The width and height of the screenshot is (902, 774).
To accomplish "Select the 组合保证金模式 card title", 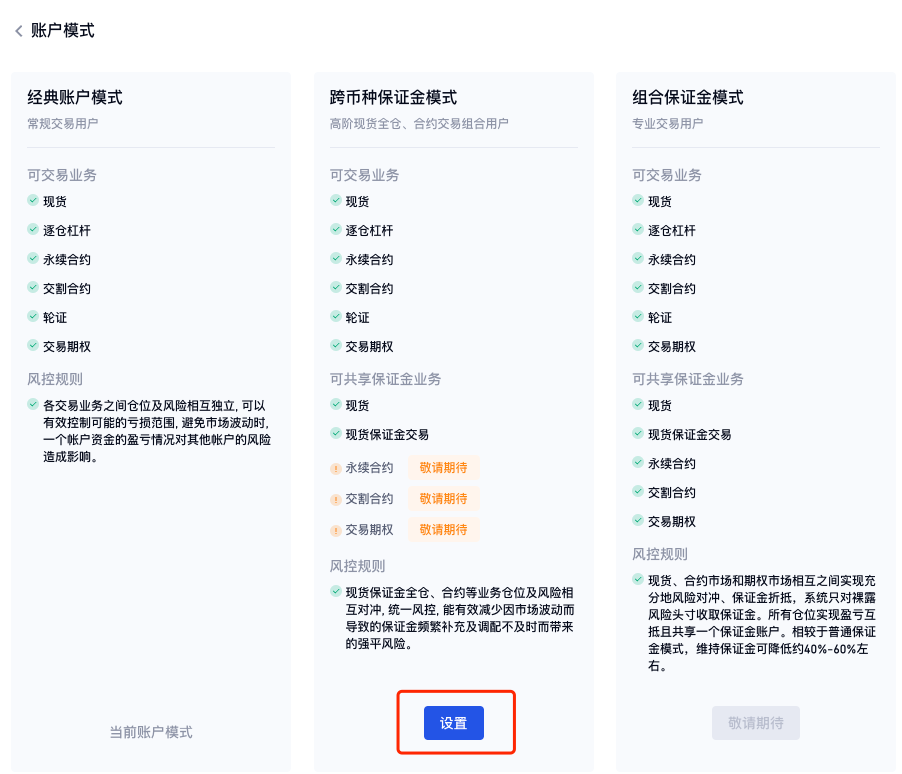I will [x=688, y=98].
